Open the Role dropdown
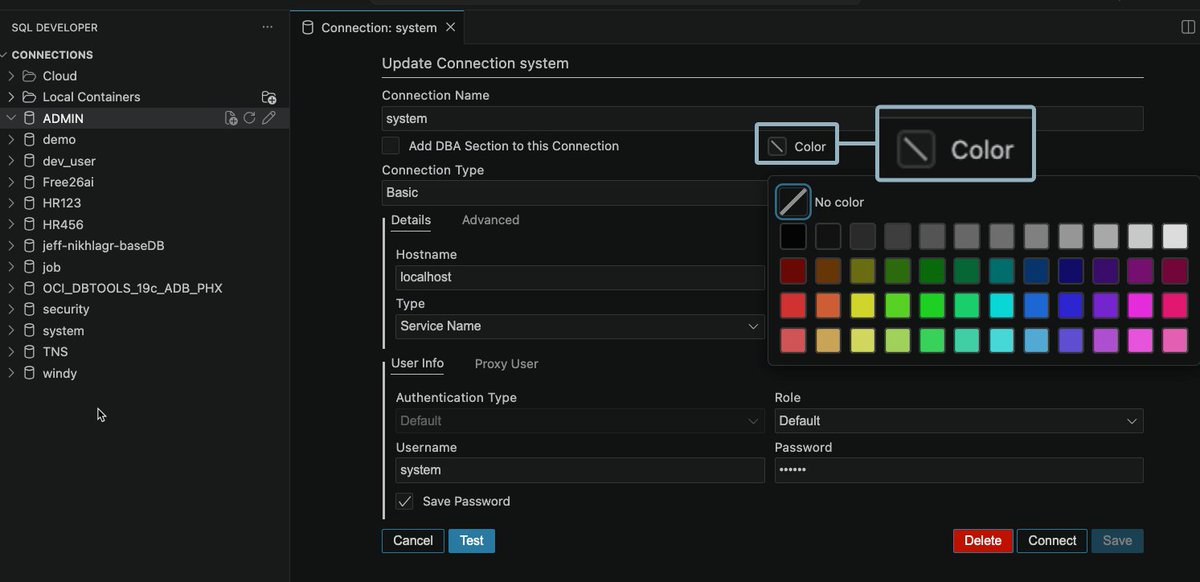The width and height of the screenshot is (1200, 582). 959,421
